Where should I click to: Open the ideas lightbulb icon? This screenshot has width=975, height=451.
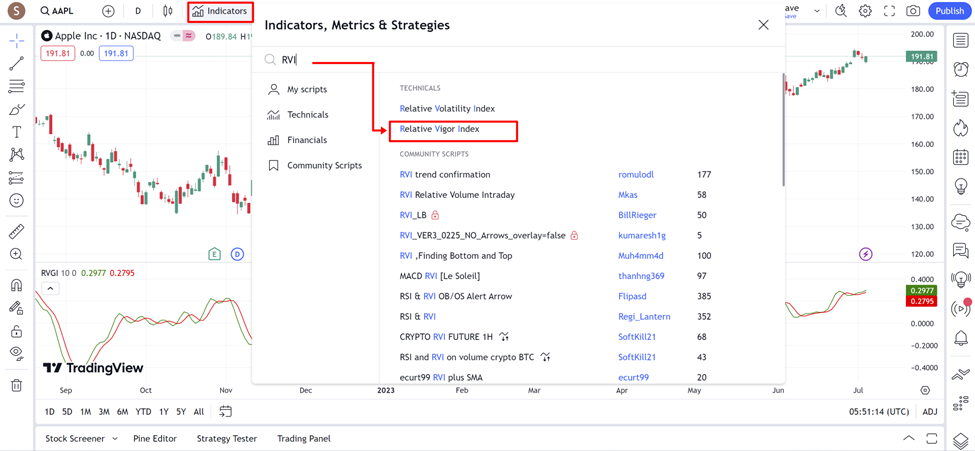point(960,186)
